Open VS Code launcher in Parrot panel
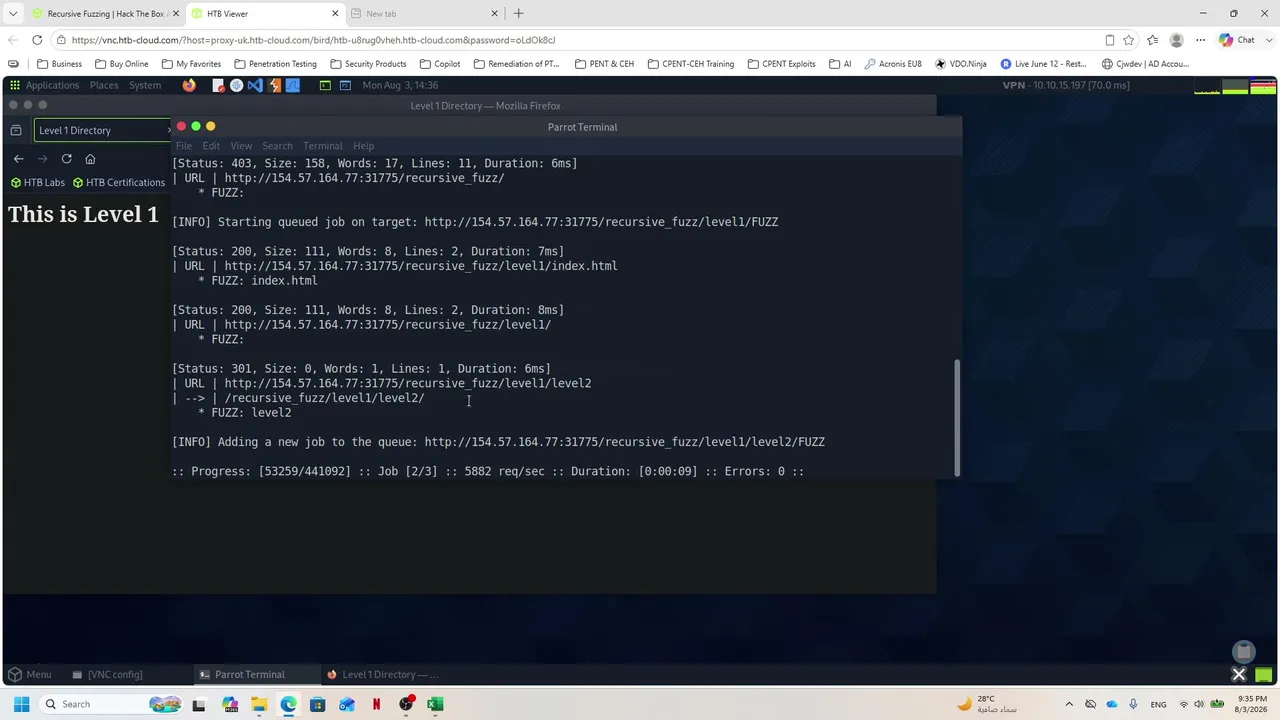Screen dimensions: 1280x720 [x=255, y=85]
